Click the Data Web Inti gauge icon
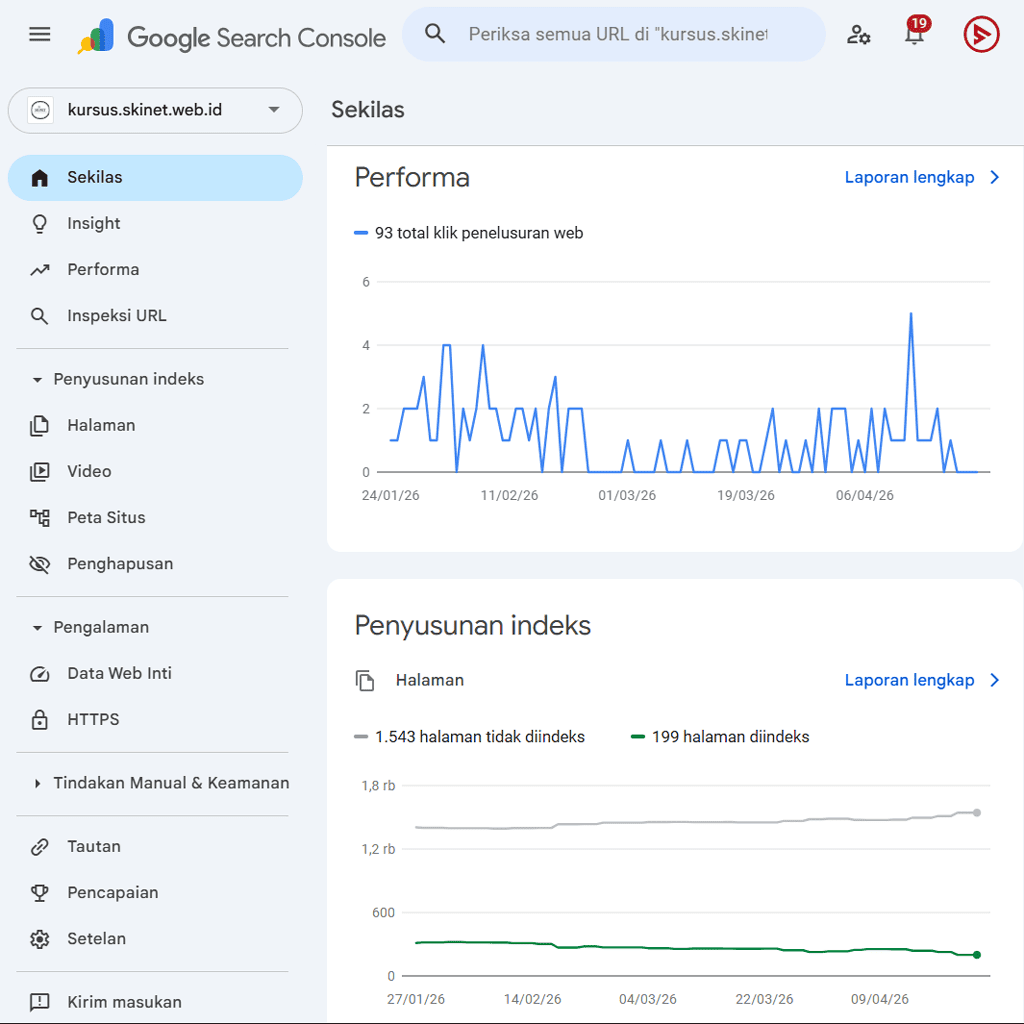Screen dimensions: 1024x1024 [x=40, y=674]
